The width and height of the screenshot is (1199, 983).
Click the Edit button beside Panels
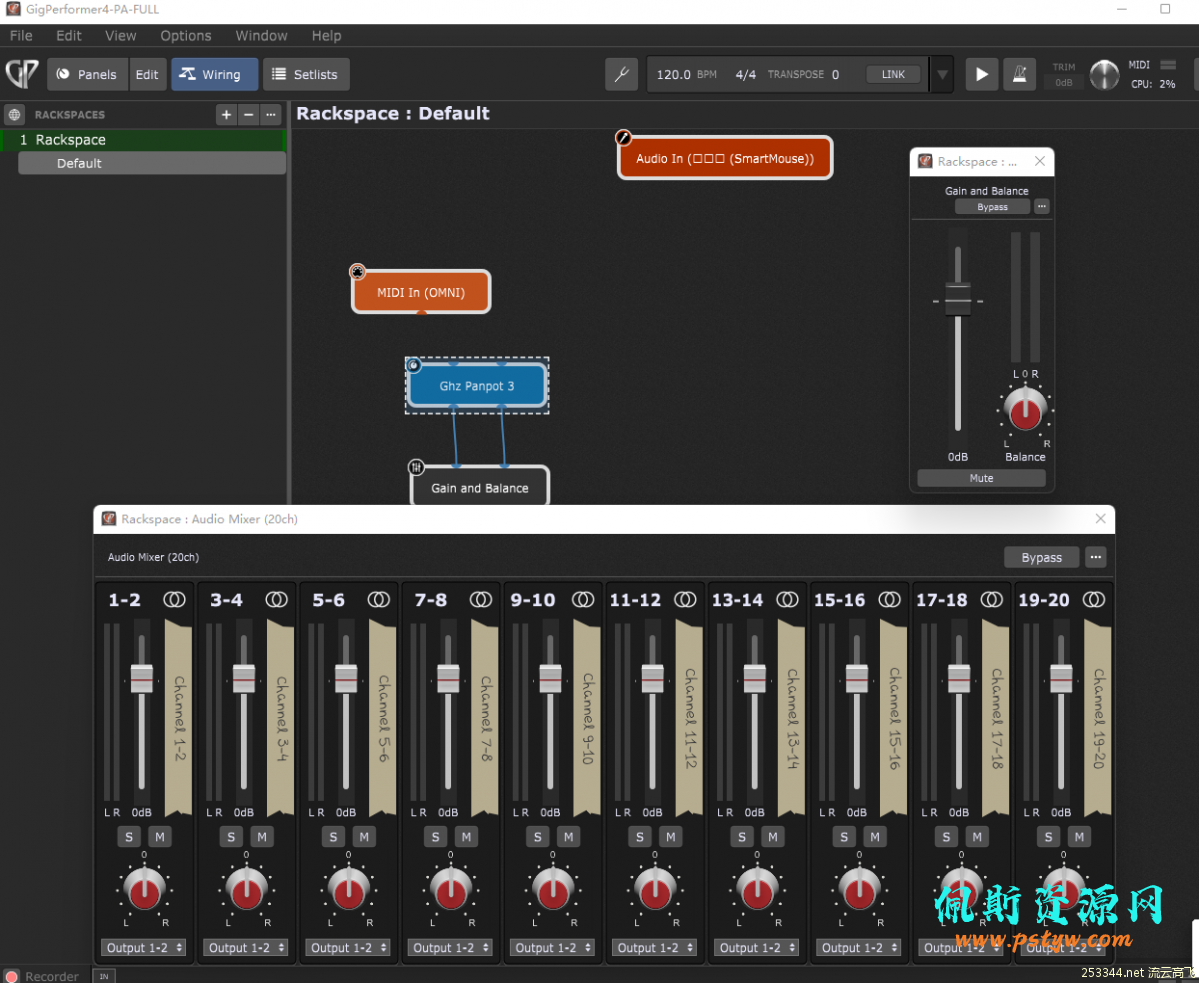pos(147,74)
